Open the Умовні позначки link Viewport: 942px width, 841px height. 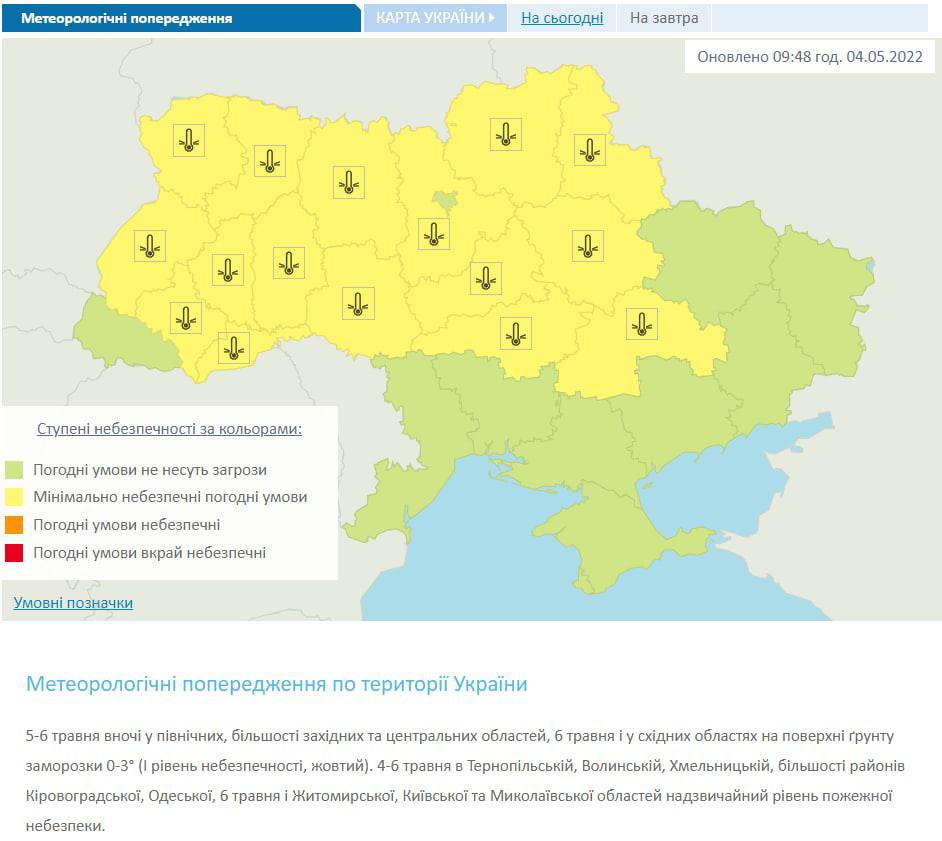[x=73, y=603]
